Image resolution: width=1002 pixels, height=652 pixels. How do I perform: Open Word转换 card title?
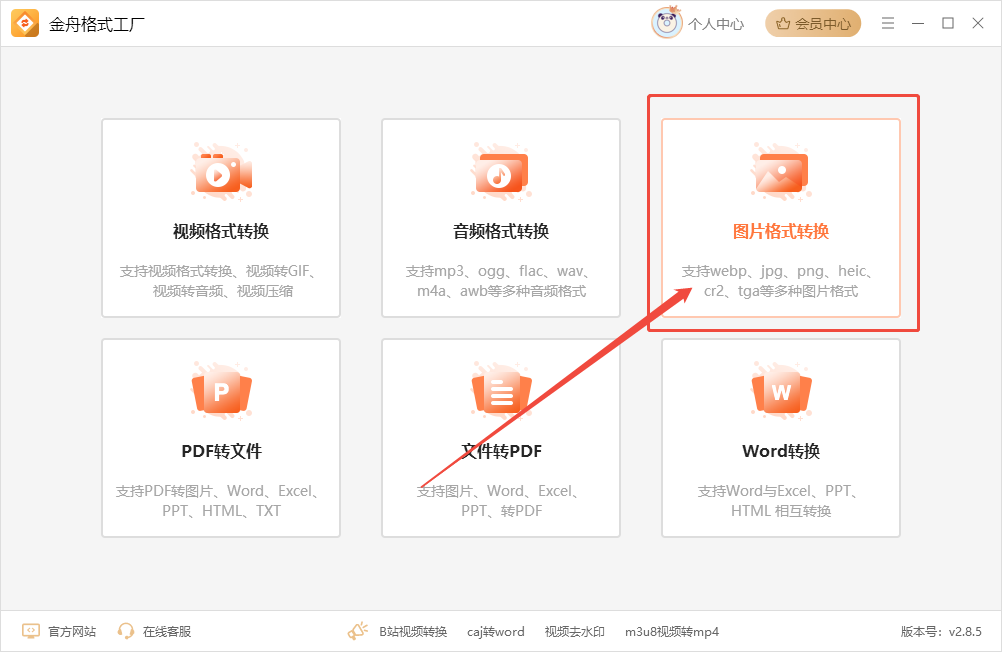pos(781,451)
